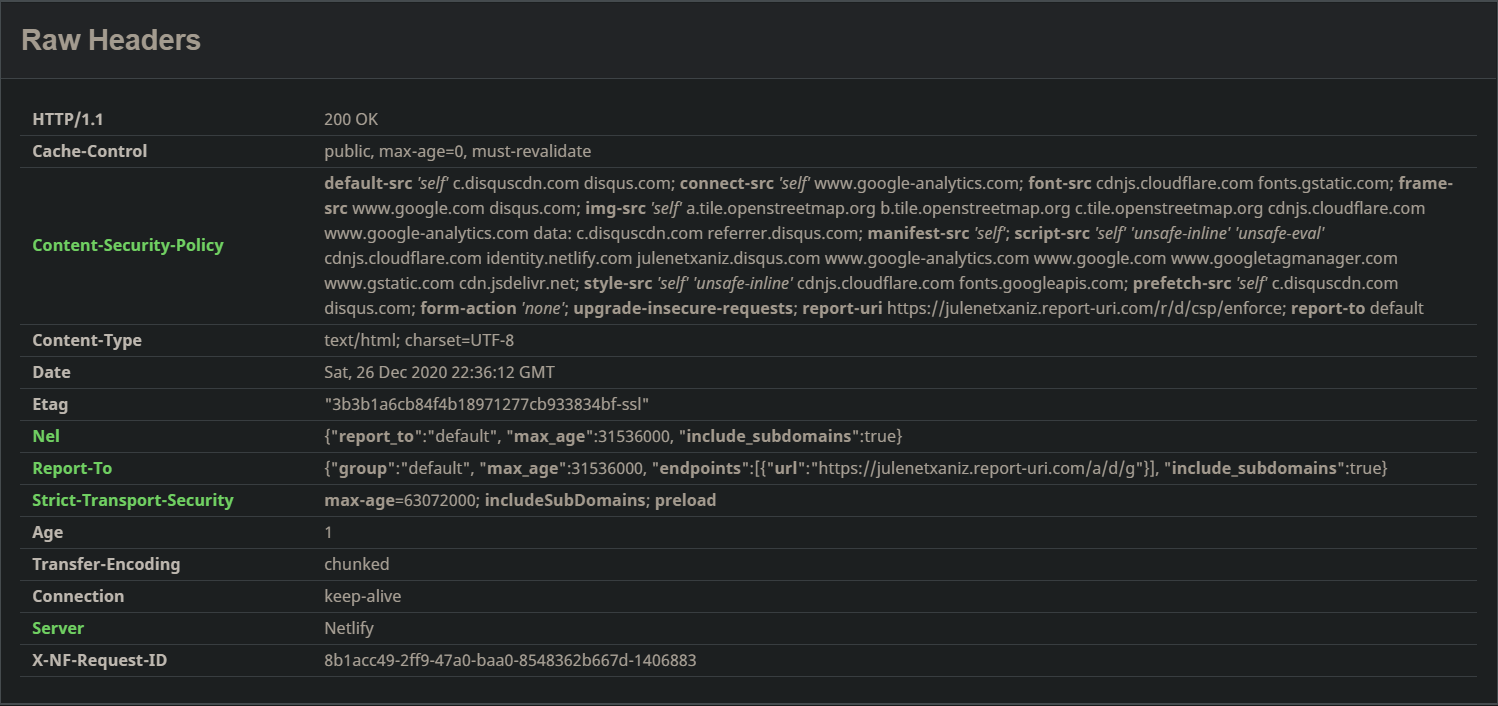Click the Raw Headers section title
The image size is (1498, 706).
(111, 40)
